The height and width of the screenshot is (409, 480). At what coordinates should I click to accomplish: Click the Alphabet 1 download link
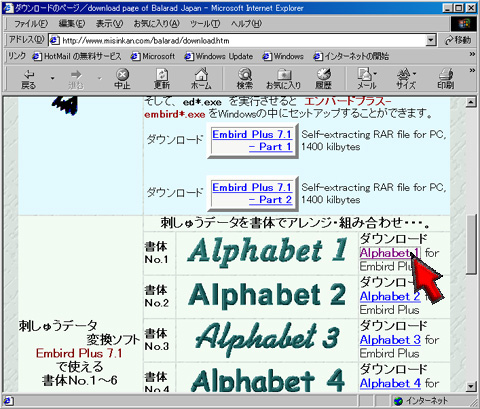(x=389, y=253)
